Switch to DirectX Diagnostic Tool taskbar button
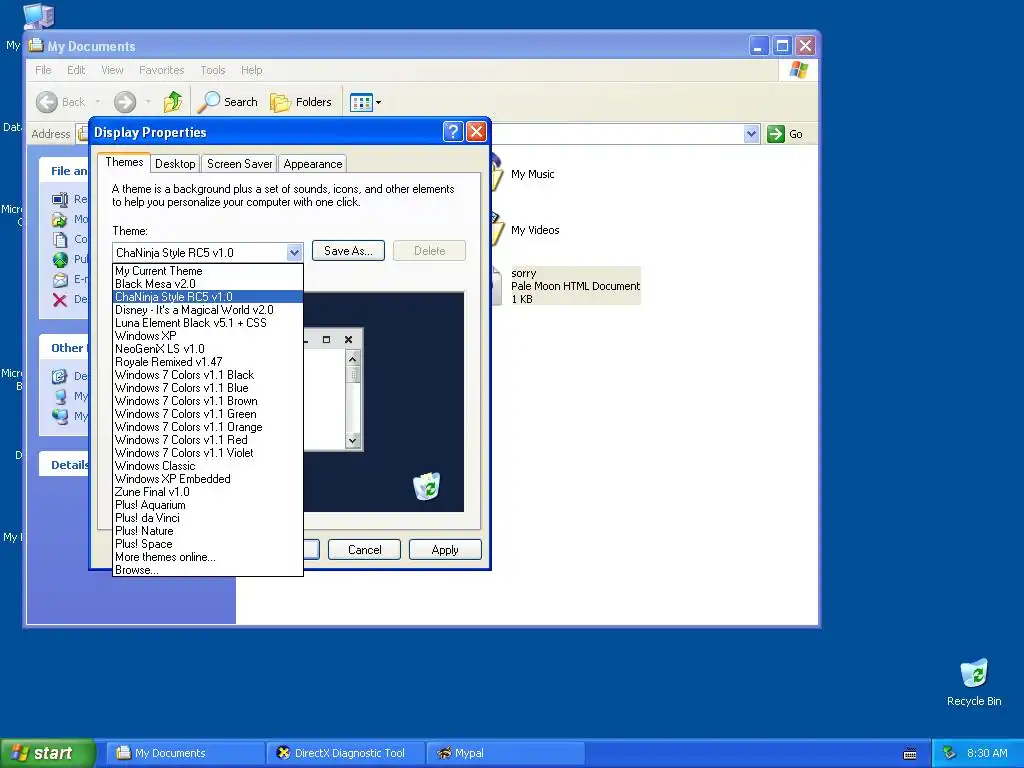 pyautogui.click(x=345, y=753)
